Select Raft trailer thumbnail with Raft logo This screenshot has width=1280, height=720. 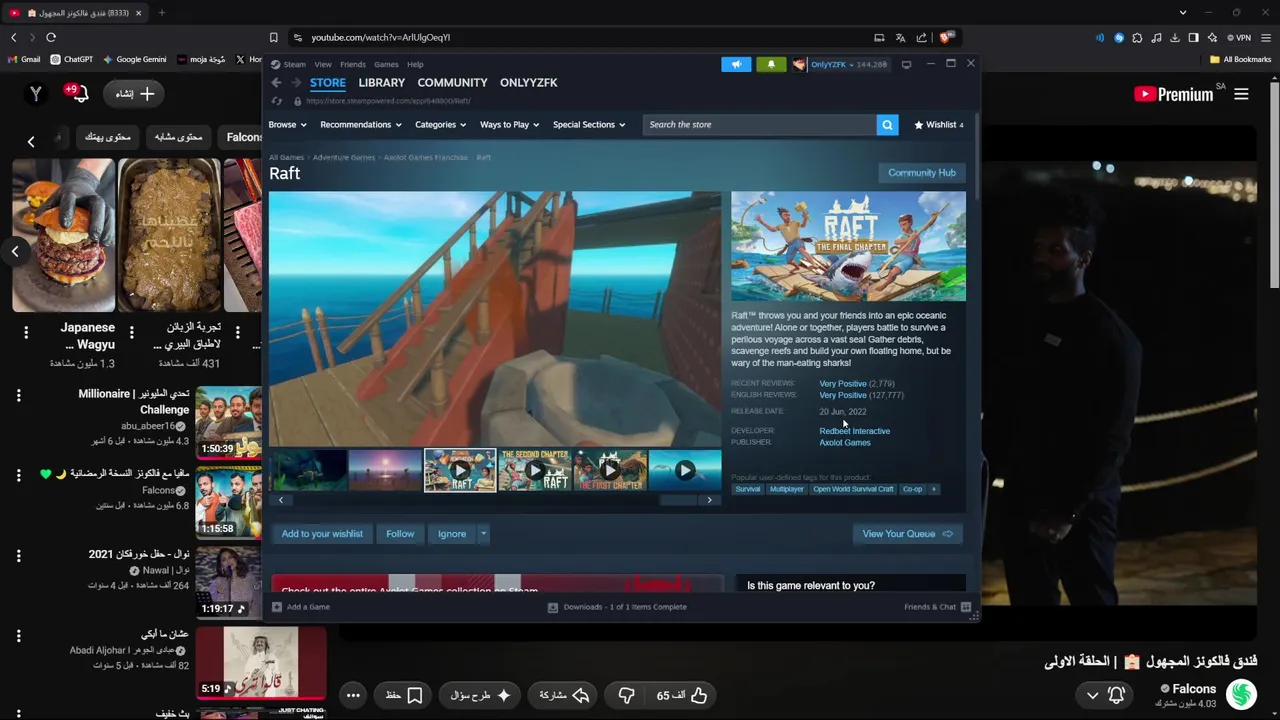(460, 470)
